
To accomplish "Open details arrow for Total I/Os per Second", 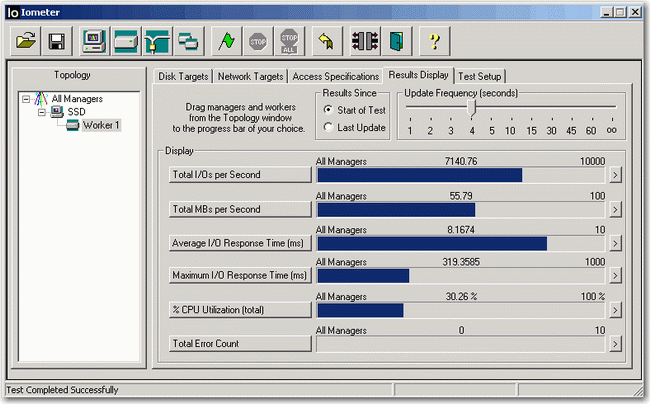I will click(615, 175).
